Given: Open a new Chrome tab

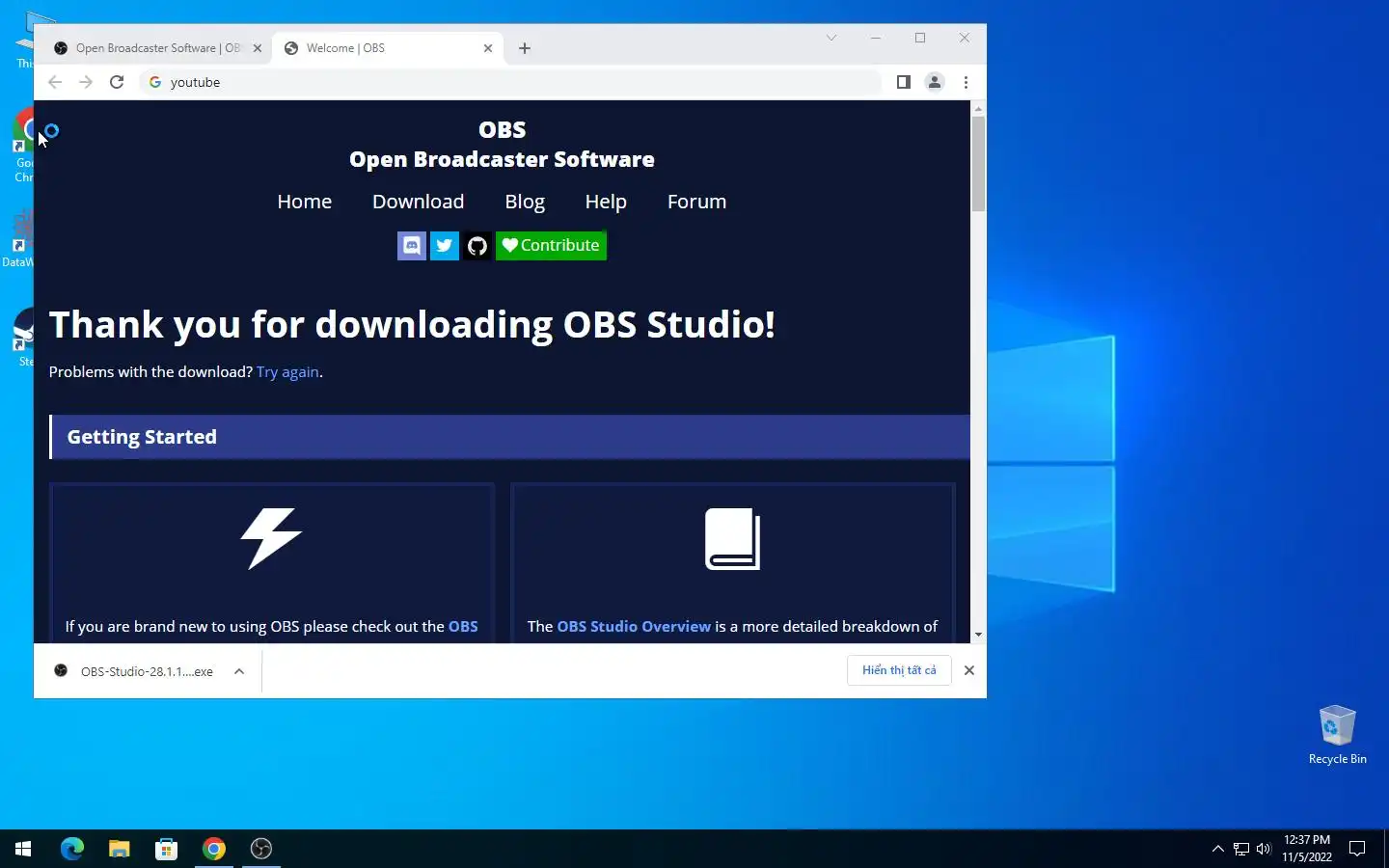Looking at the screenshot, I should coord(525,48).
